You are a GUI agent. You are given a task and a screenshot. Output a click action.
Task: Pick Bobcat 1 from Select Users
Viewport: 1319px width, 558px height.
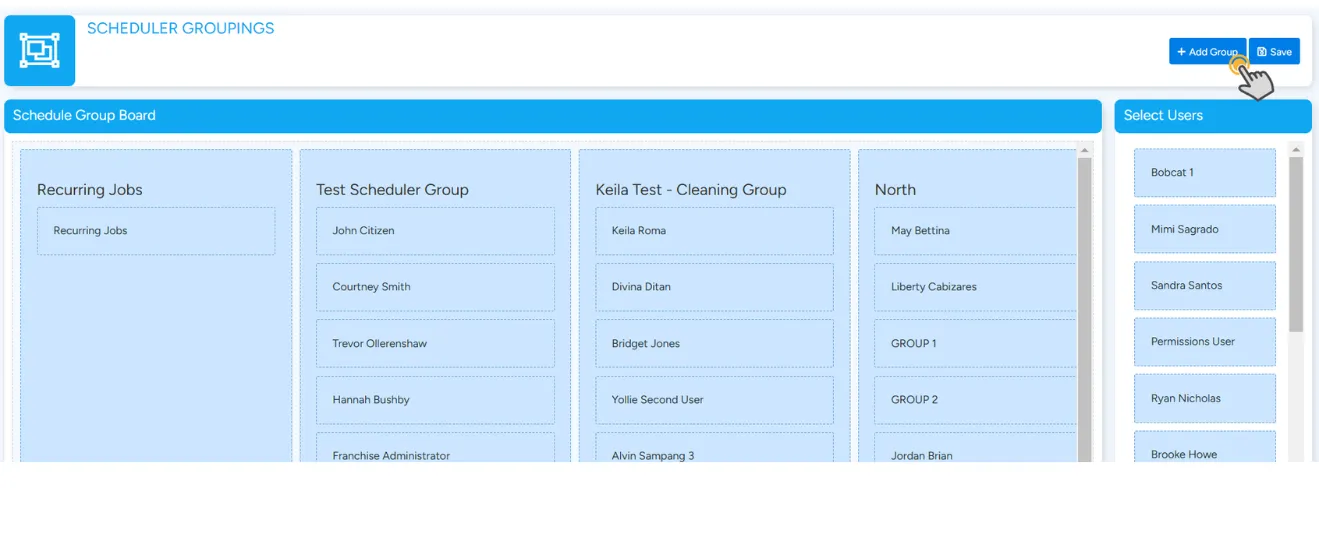(1204, 173)
